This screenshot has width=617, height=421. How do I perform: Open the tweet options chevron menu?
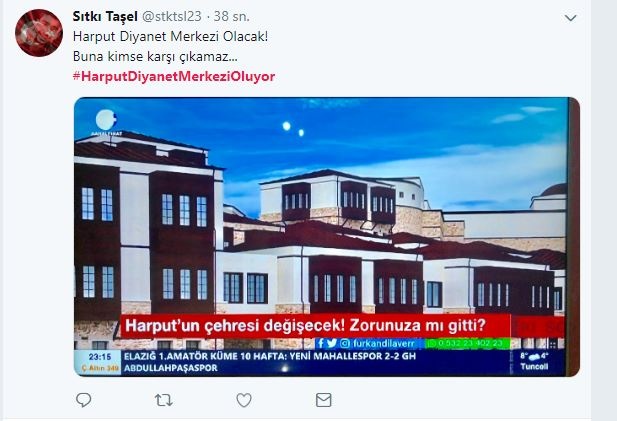click(x=570, y=18)
